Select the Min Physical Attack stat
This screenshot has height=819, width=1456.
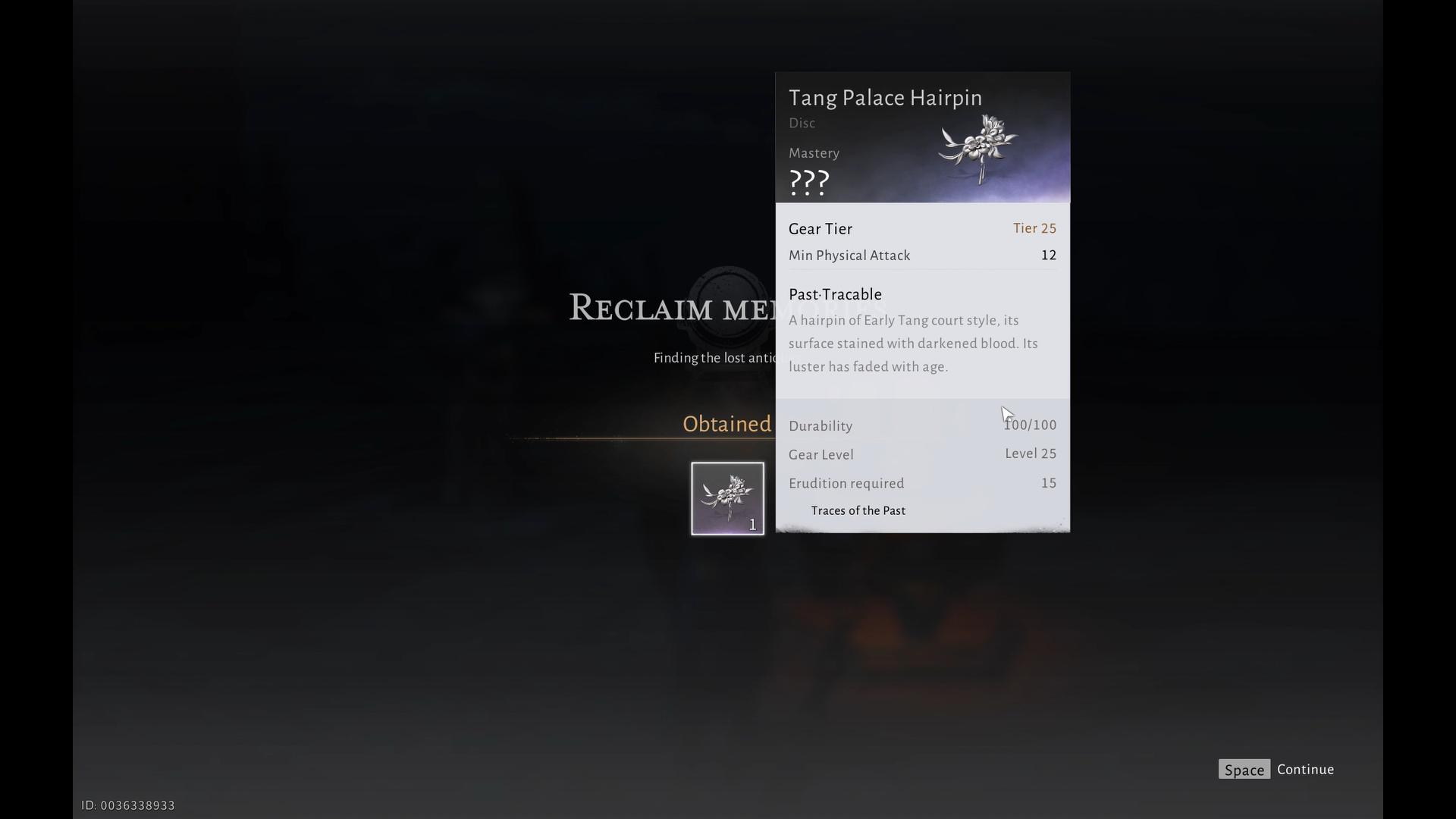point(922,256)
